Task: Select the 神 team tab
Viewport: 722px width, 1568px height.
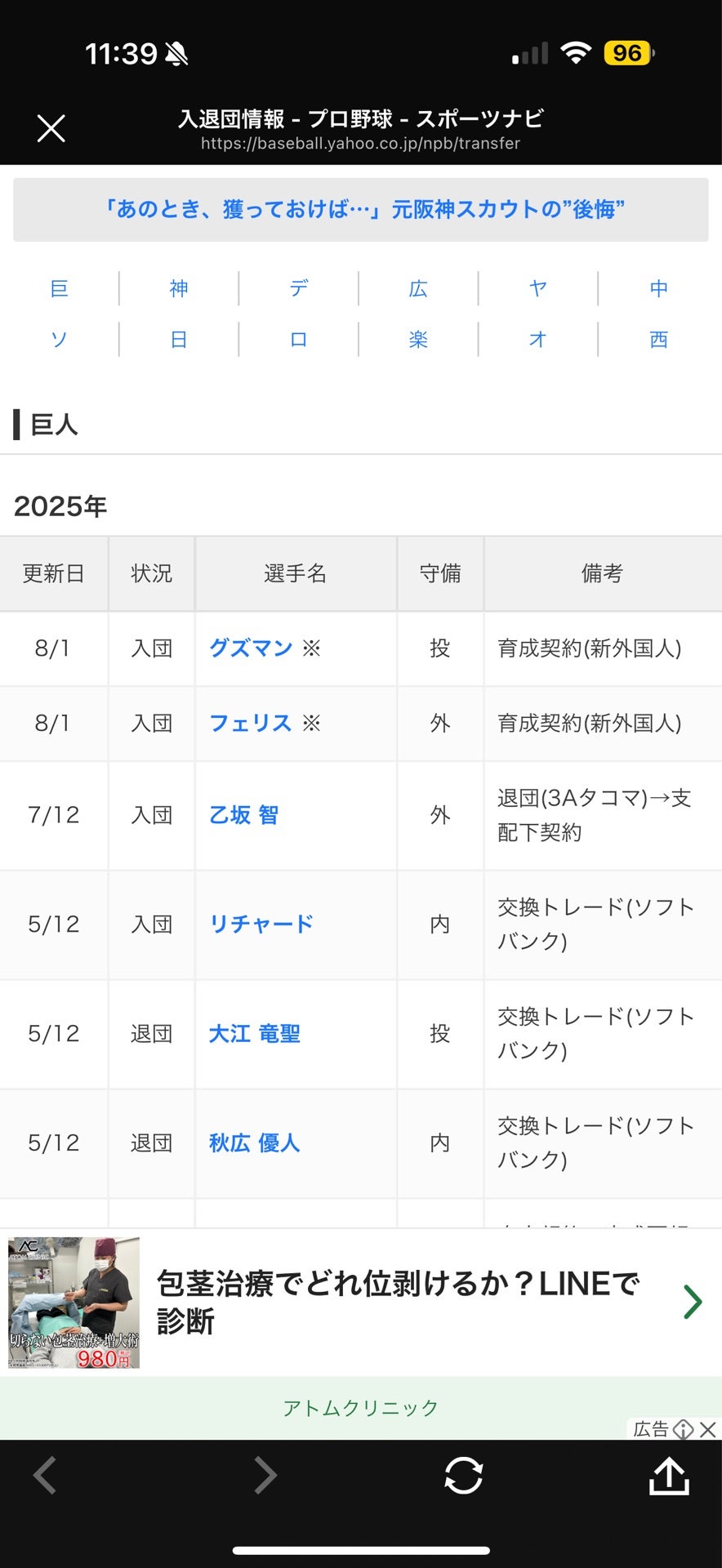Action: pos(179,288)
